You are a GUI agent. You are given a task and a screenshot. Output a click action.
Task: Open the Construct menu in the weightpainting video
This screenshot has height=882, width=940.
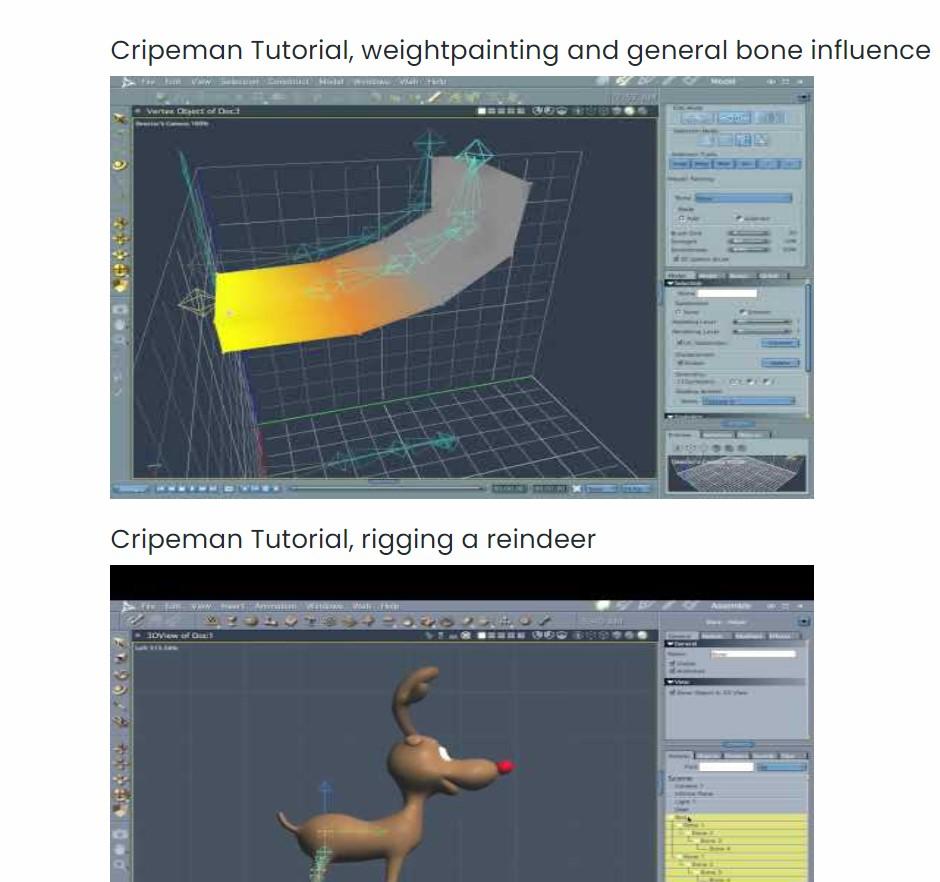(x=288, y=82)
